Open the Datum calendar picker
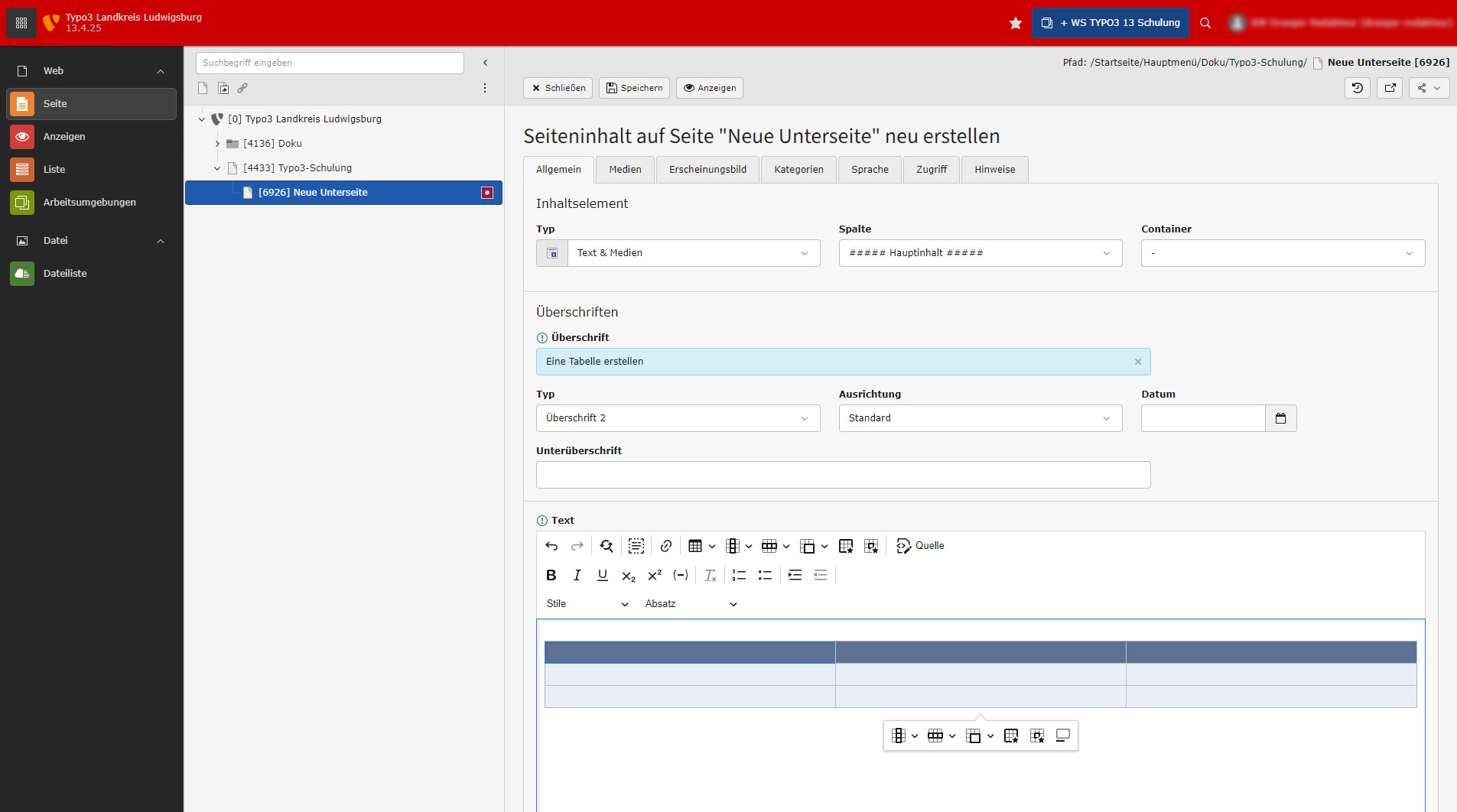 coord(1280,418)
